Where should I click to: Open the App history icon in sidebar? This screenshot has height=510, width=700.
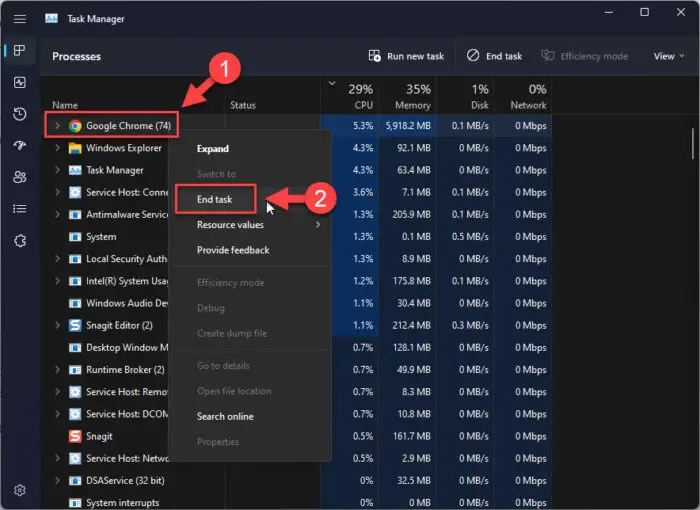20,114
